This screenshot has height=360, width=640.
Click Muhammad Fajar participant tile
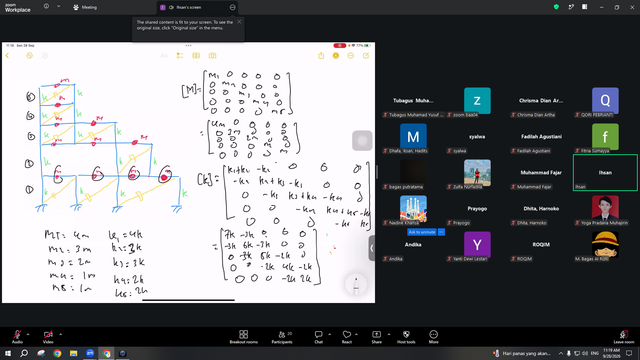[541, 172]
